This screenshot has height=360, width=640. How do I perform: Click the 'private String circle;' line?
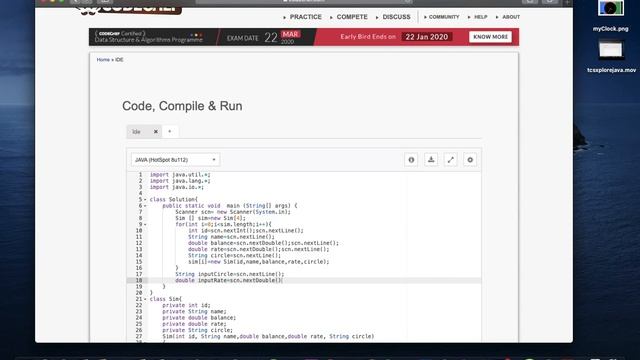pos(198,330)
